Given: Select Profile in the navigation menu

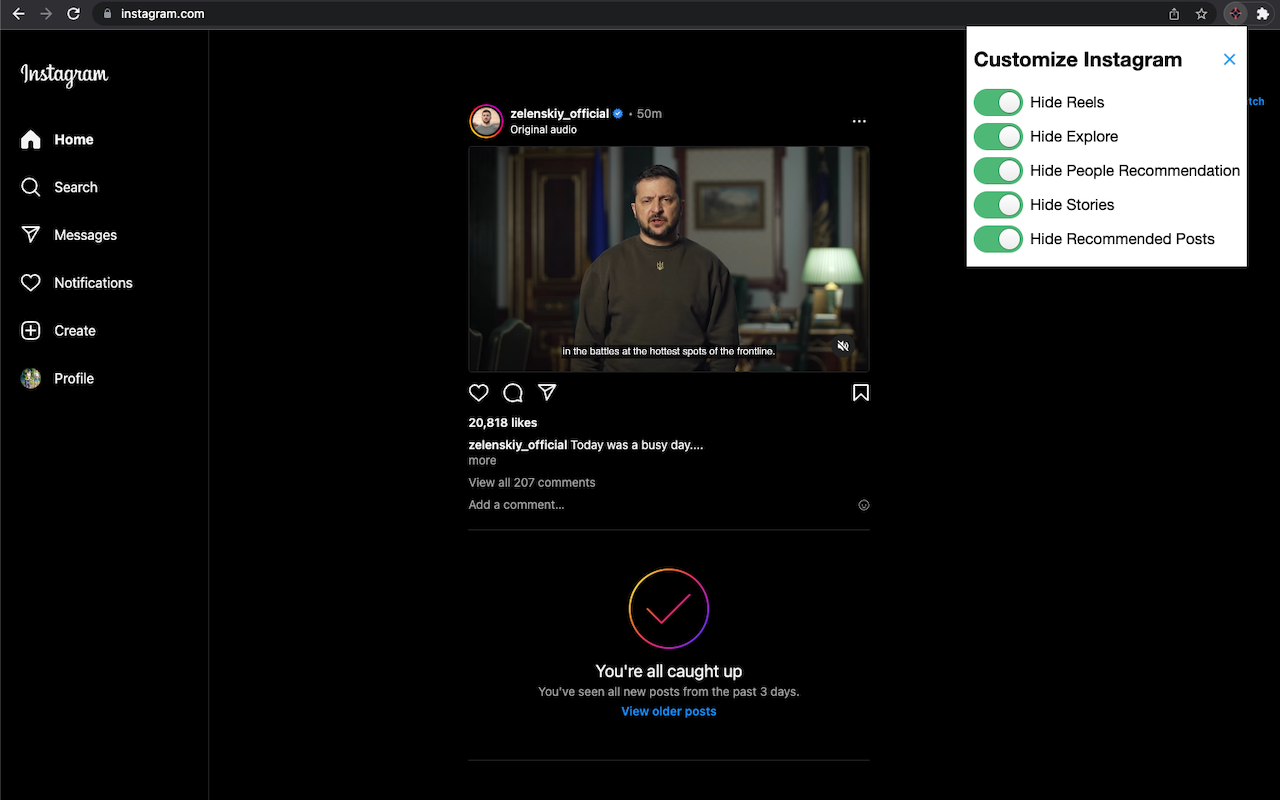Looking at the screenshot, I should point(30,378).
